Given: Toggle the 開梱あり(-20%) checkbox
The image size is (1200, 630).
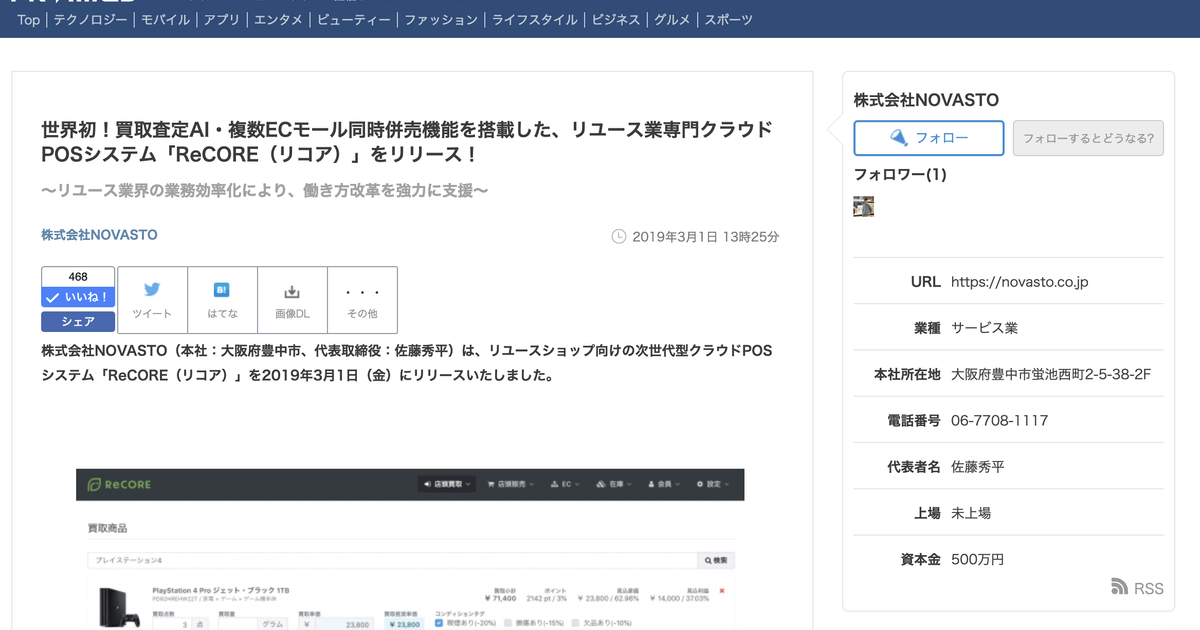Looking at the screenshot, I should 441,624.
